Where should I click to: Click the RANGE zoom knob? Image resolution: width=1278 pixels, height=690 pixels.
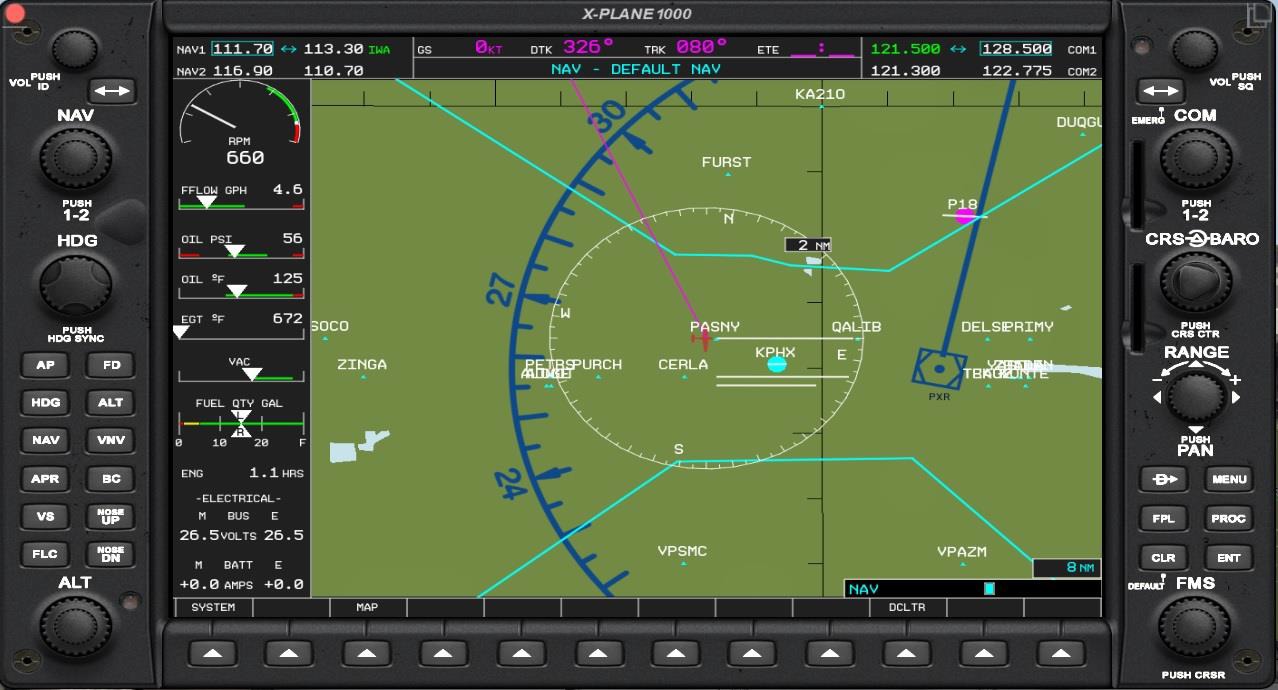1196,397
